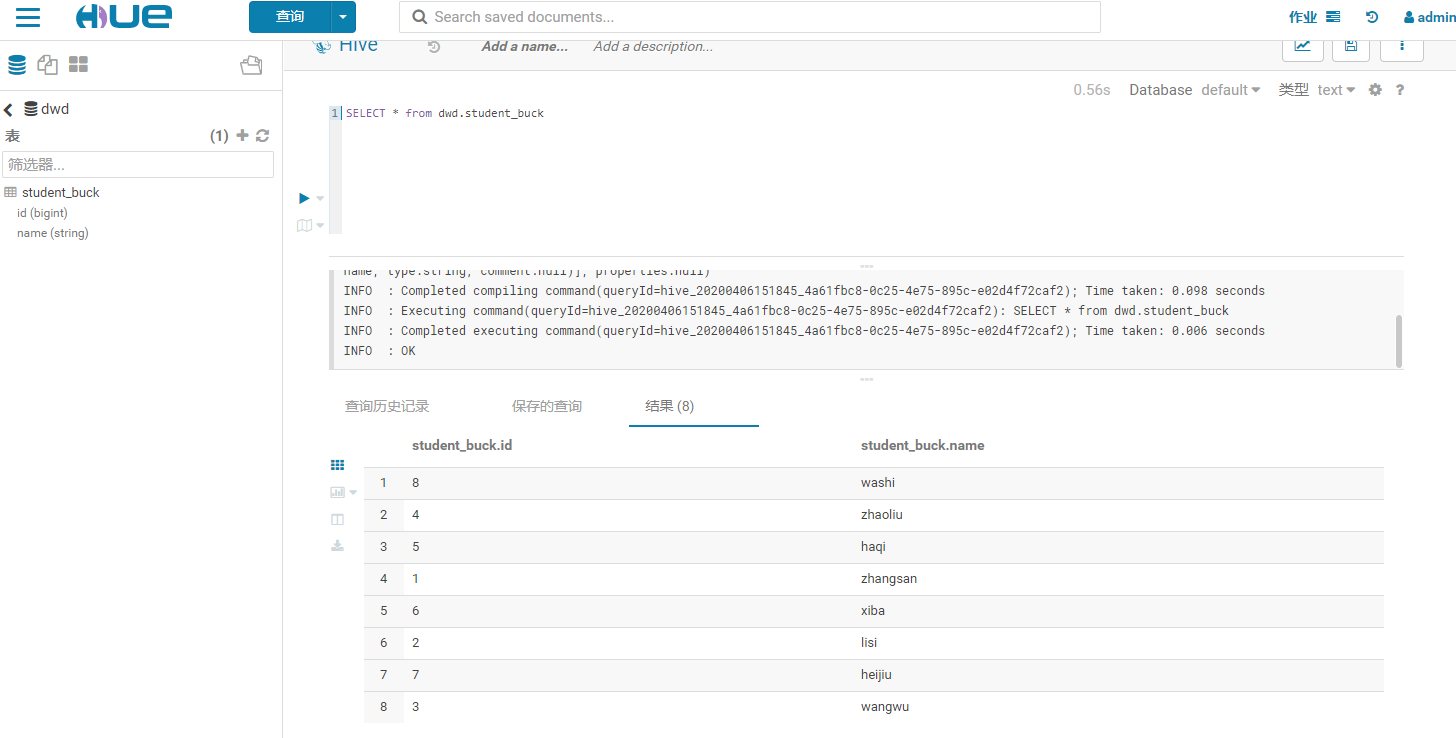Click the log panel scrollbar
Image resolution: width=1456 pixels, height=738 pixels.
(1398, 341)
